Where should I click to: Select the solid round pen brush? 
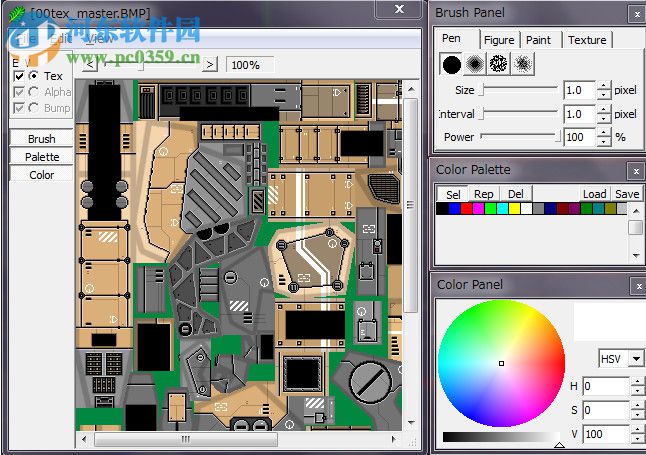pos(451,64)
